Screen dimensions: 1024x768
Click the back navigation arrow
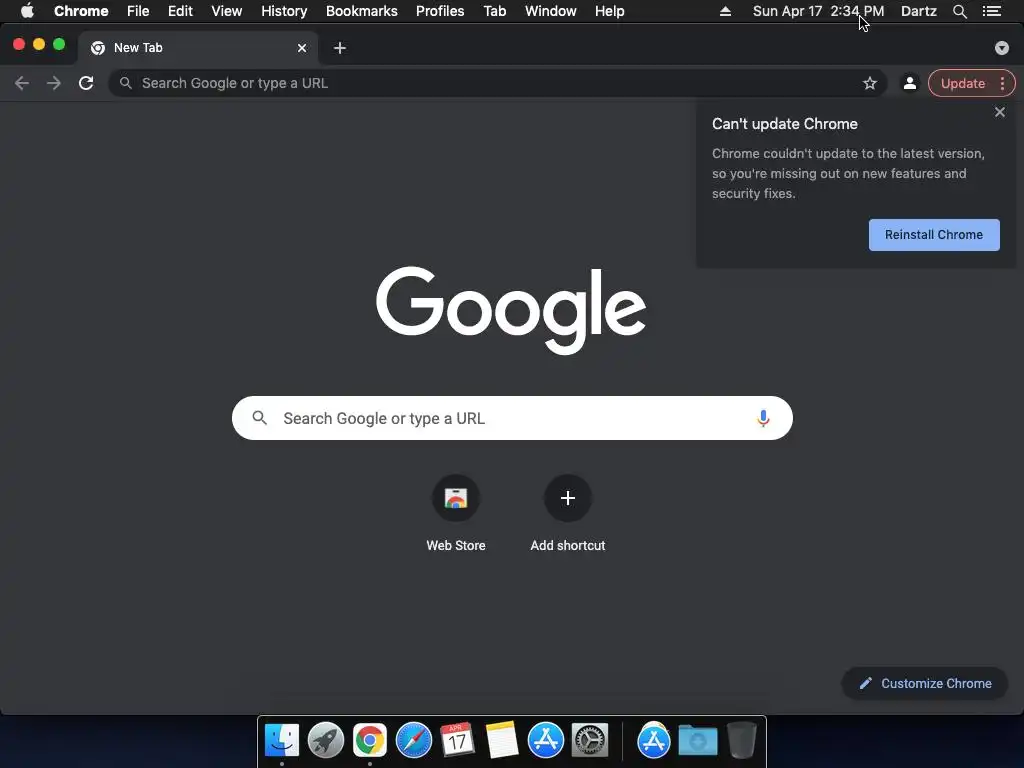22,83
